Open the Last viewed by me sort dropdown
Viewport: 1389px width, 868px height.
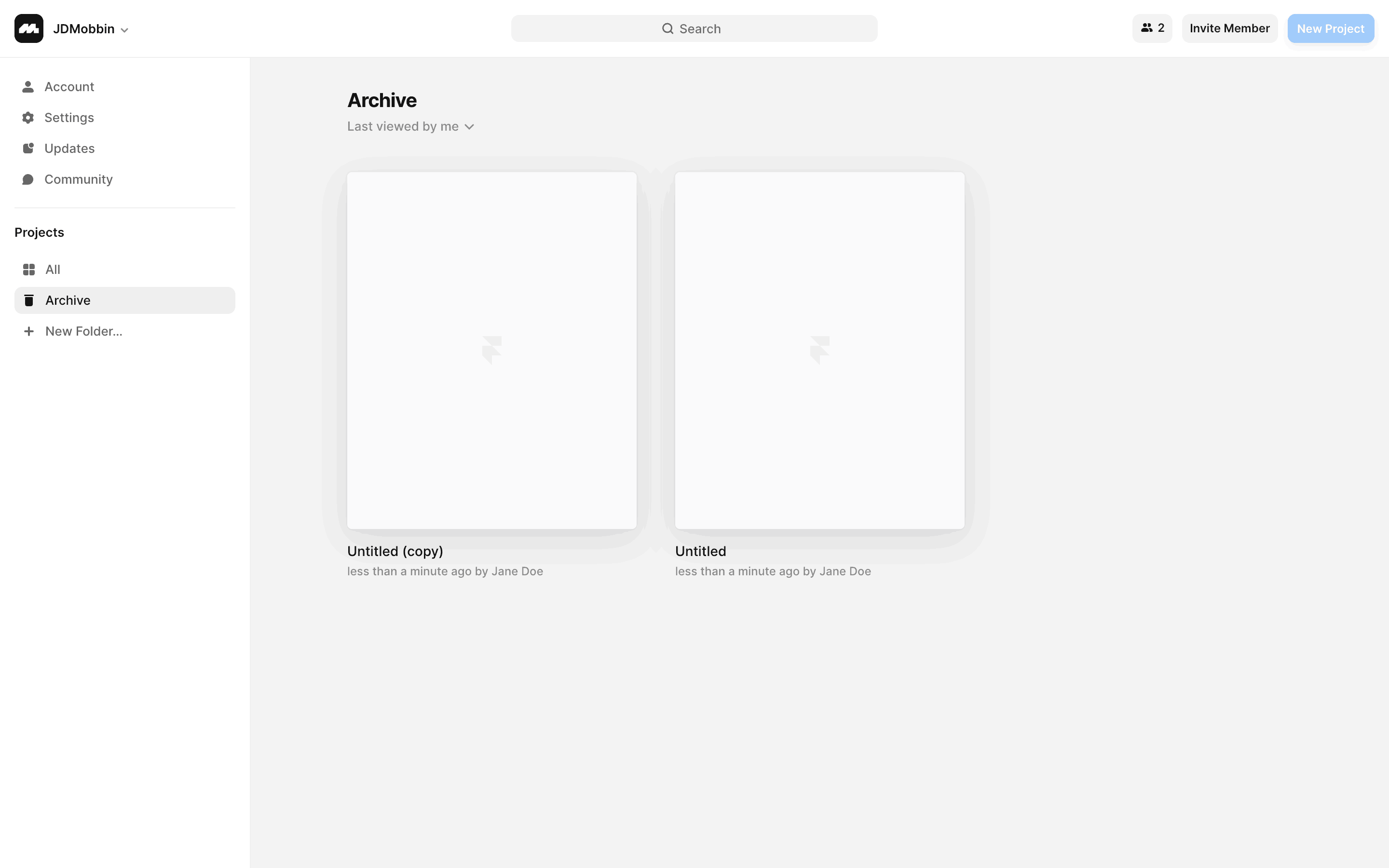411,126
